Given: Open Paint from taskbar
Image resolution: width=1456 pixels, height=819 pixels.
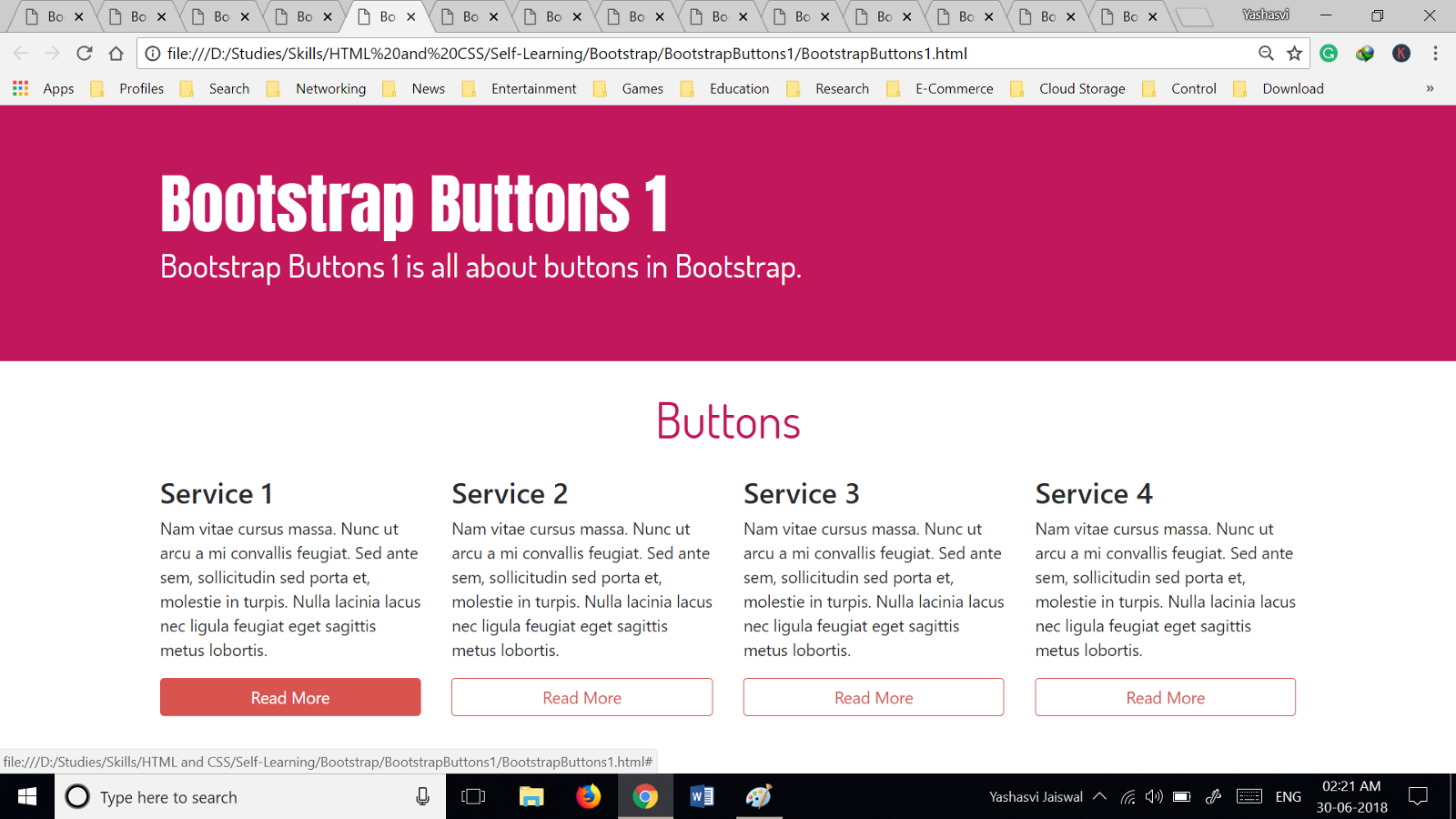Looking at the screenshot, I should pyautogui.click(x=759, y=797).
